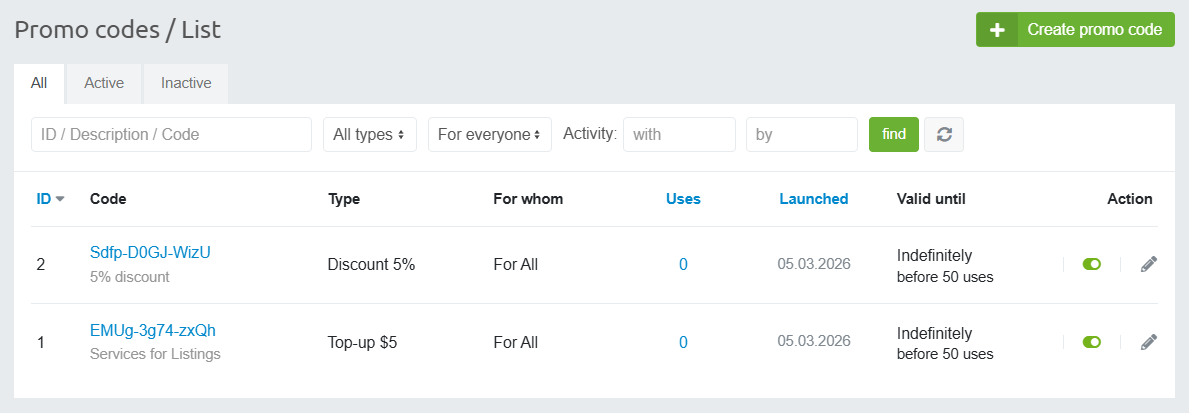Edit promo code EMUg-3g74-zxQh with pencil icon

(x=1149, y=342)
